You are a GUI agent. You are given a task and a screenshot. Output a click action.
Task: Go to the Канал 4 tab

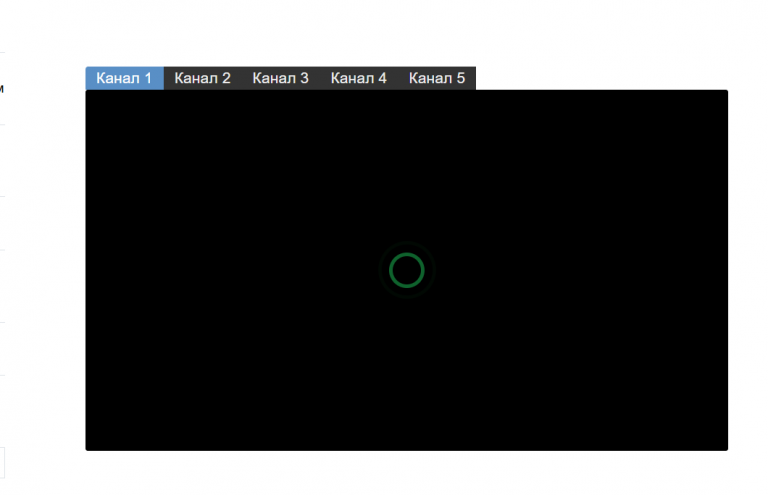point(359,78)
